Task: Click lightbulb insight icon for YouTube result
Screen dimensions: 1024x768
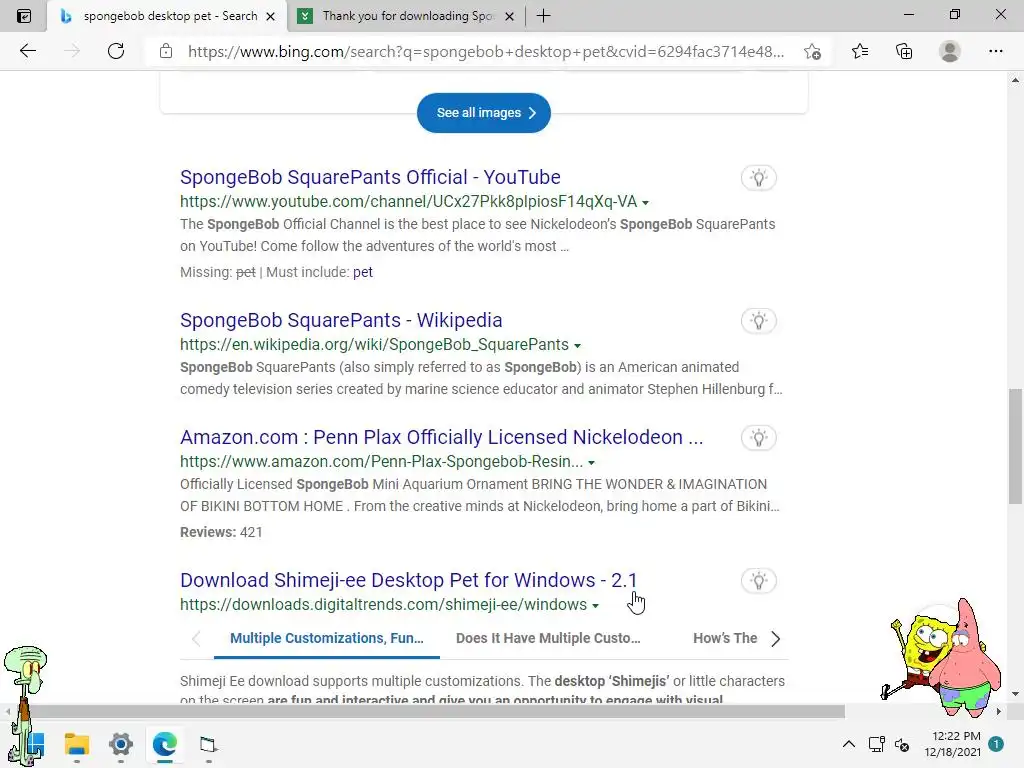Action: point(758,178)
